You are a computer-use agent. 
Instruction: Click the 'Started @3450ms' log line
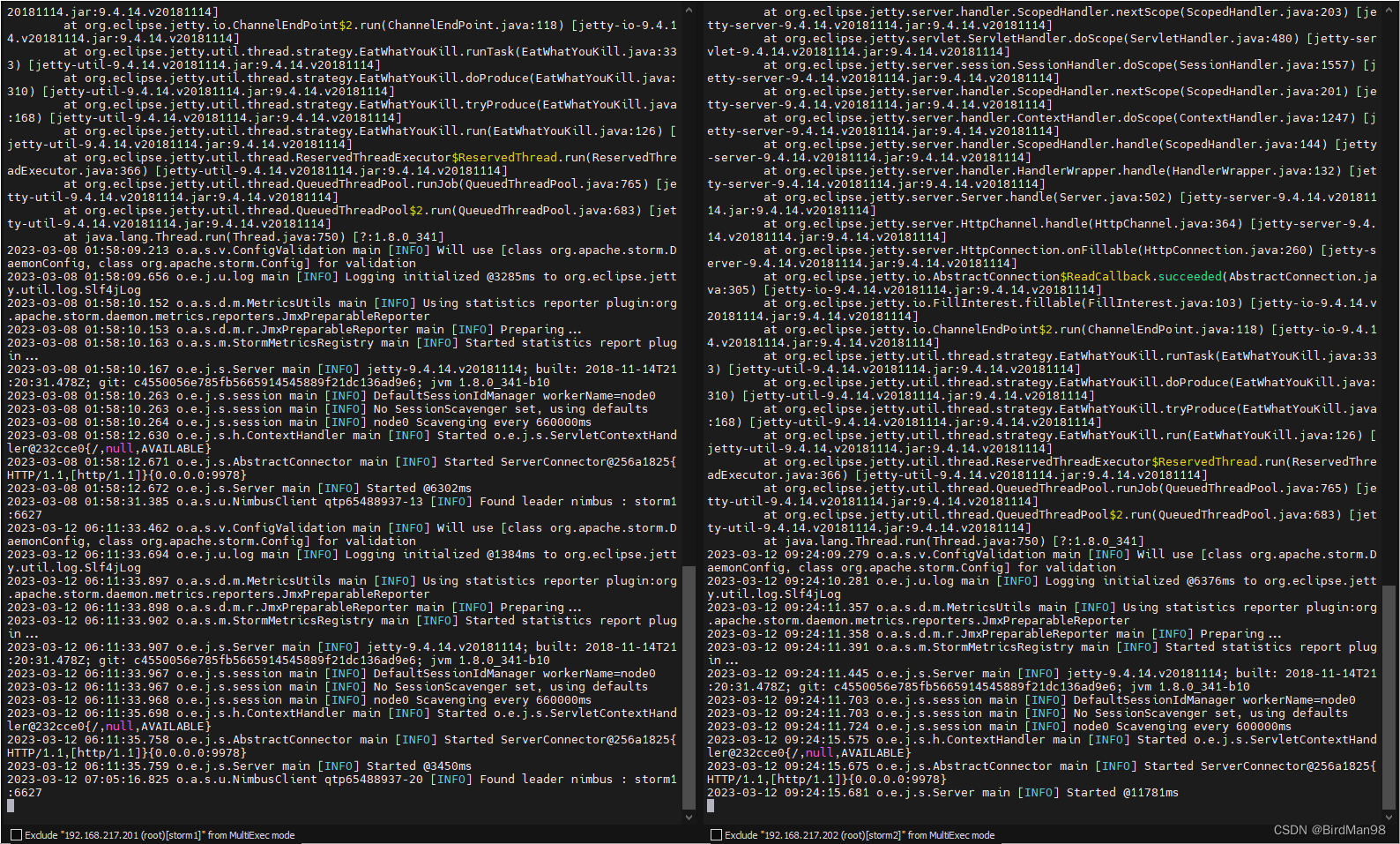[240, 766]
